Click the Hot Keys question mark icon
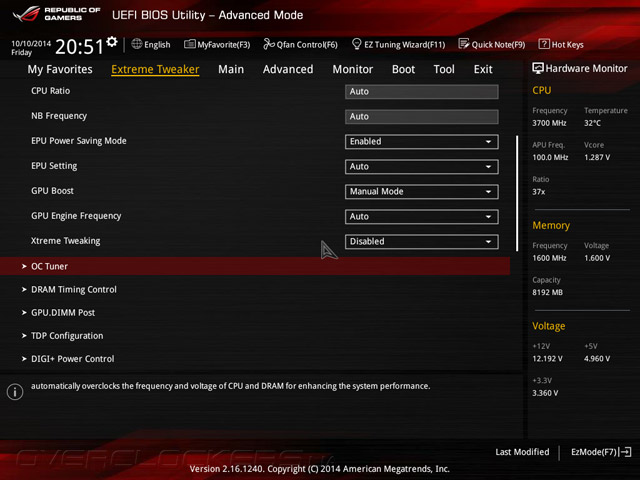The image size is (640, 480). tap(544, 44)
